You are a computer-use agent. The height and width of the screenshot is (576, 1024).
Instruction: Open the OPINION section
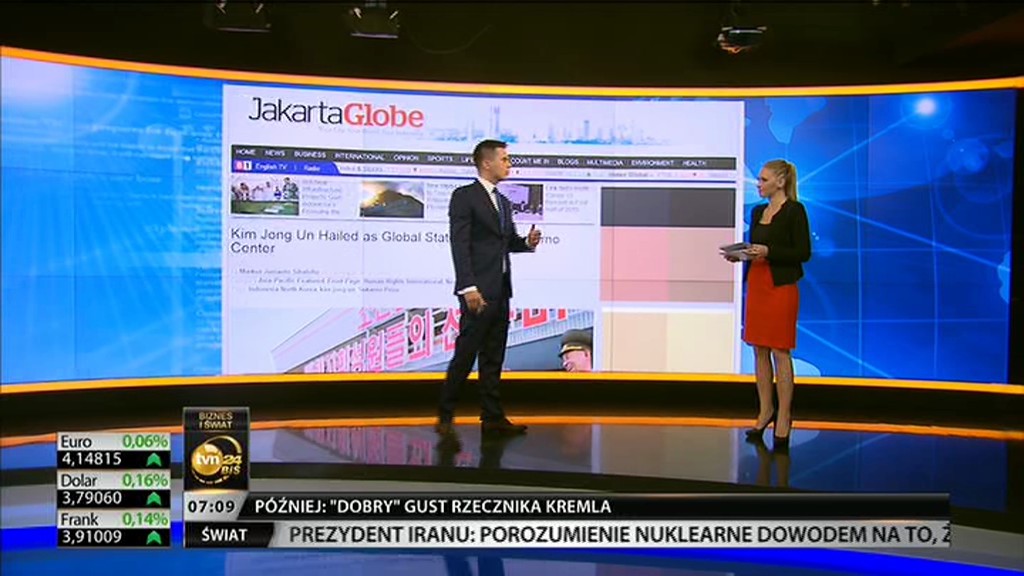click(406, 158)
